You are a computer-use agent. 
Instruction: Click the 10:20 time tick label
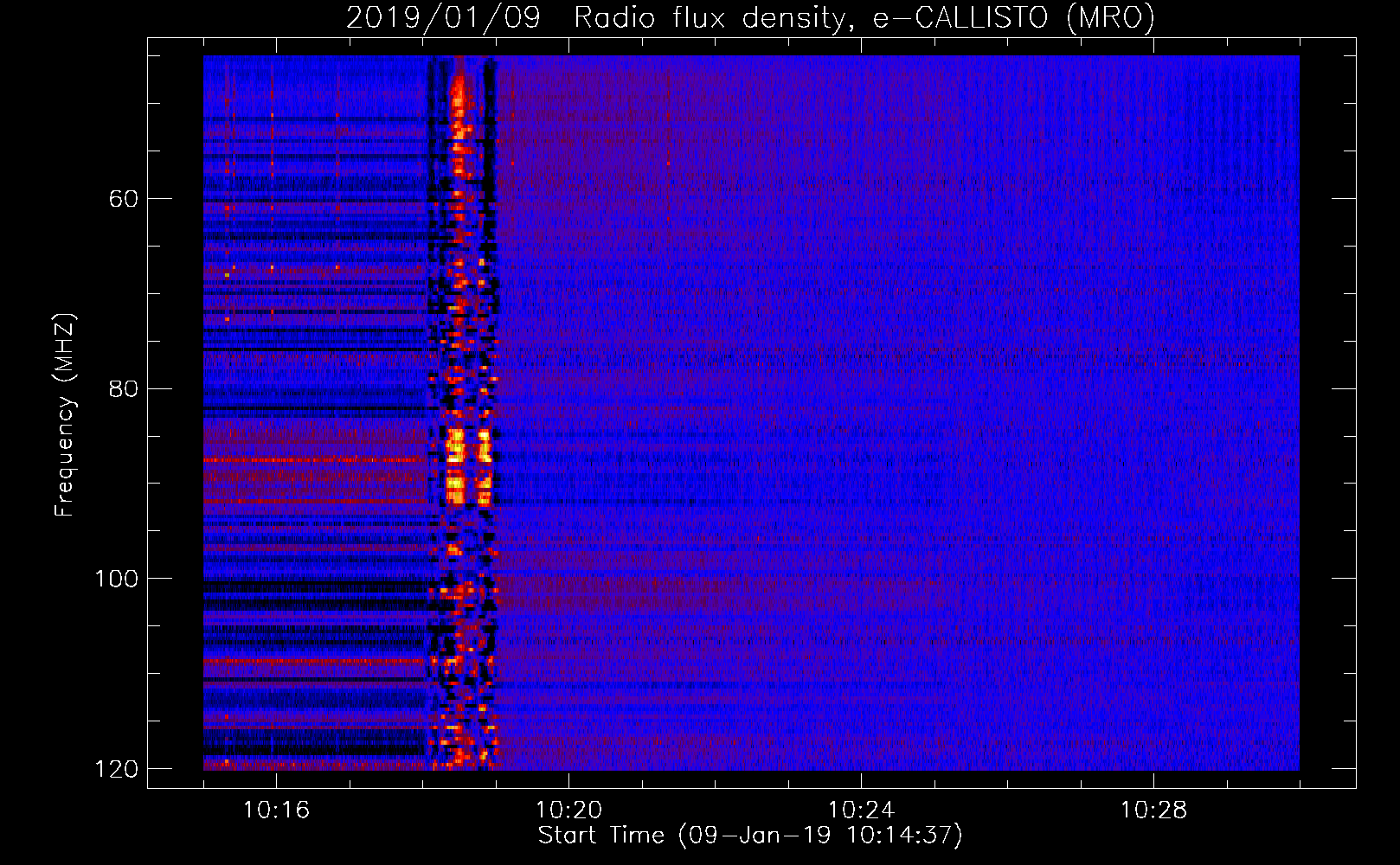pos(568,811)
